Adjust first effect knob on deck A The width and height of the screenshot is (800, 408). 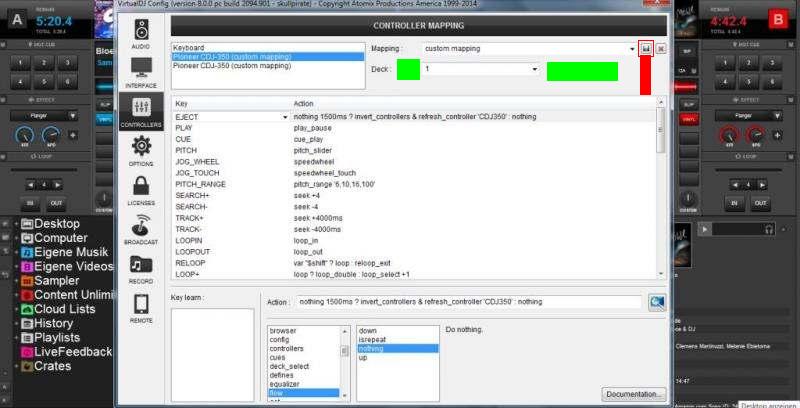(x=24, y=136)
